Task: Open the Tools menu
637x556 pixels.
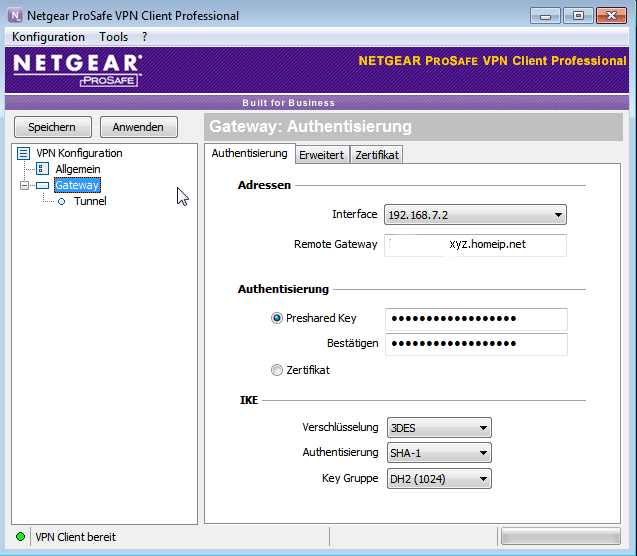Action: click(113, 37)
